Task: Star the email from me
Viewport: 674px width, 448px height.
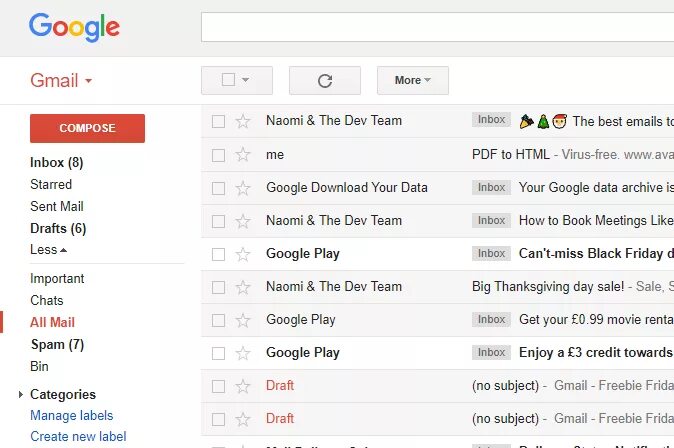Action: pos(243,155)
